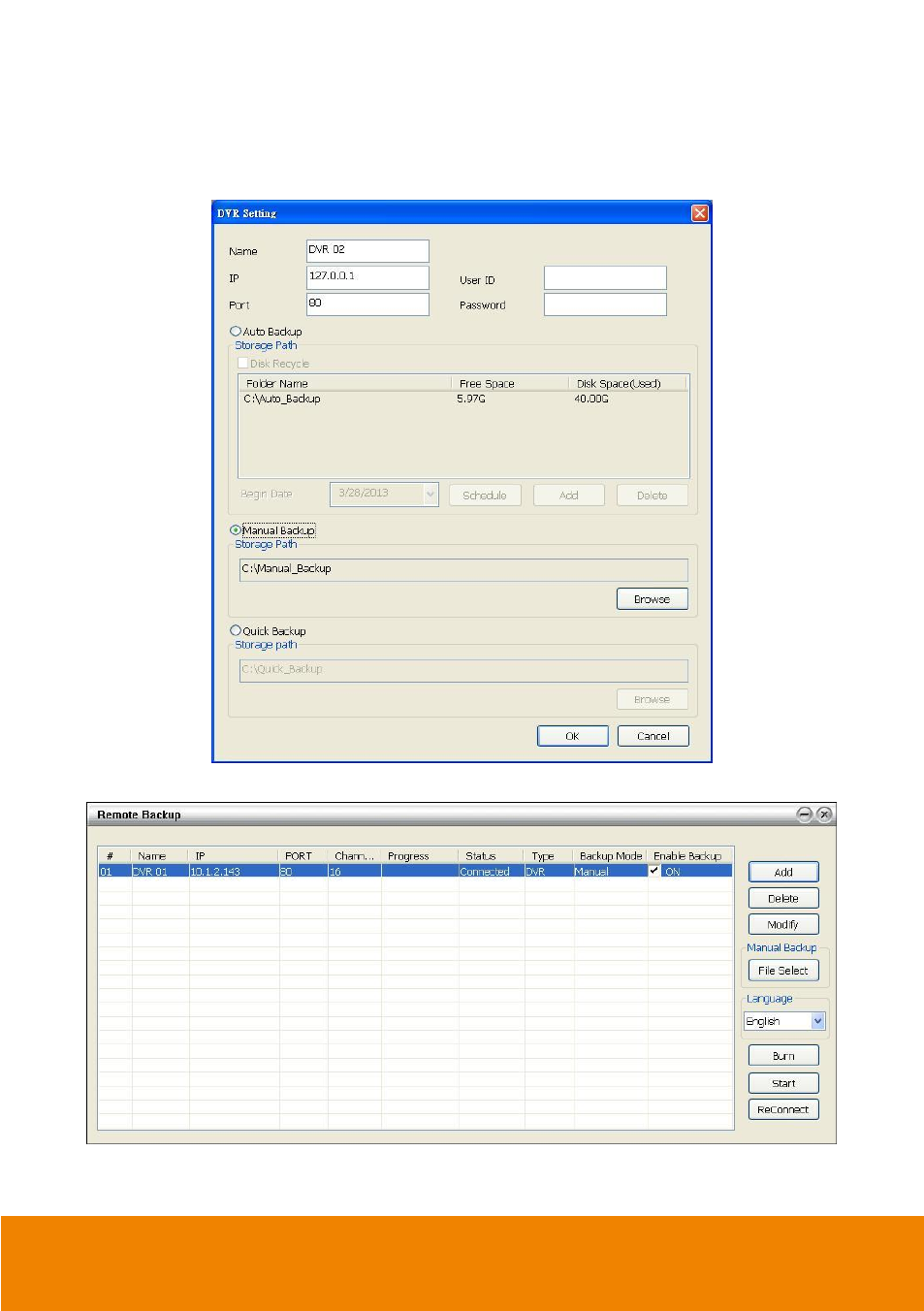Click the ReConnect button
Viewport: 924px width, 1311px height.
point(783,1109)
